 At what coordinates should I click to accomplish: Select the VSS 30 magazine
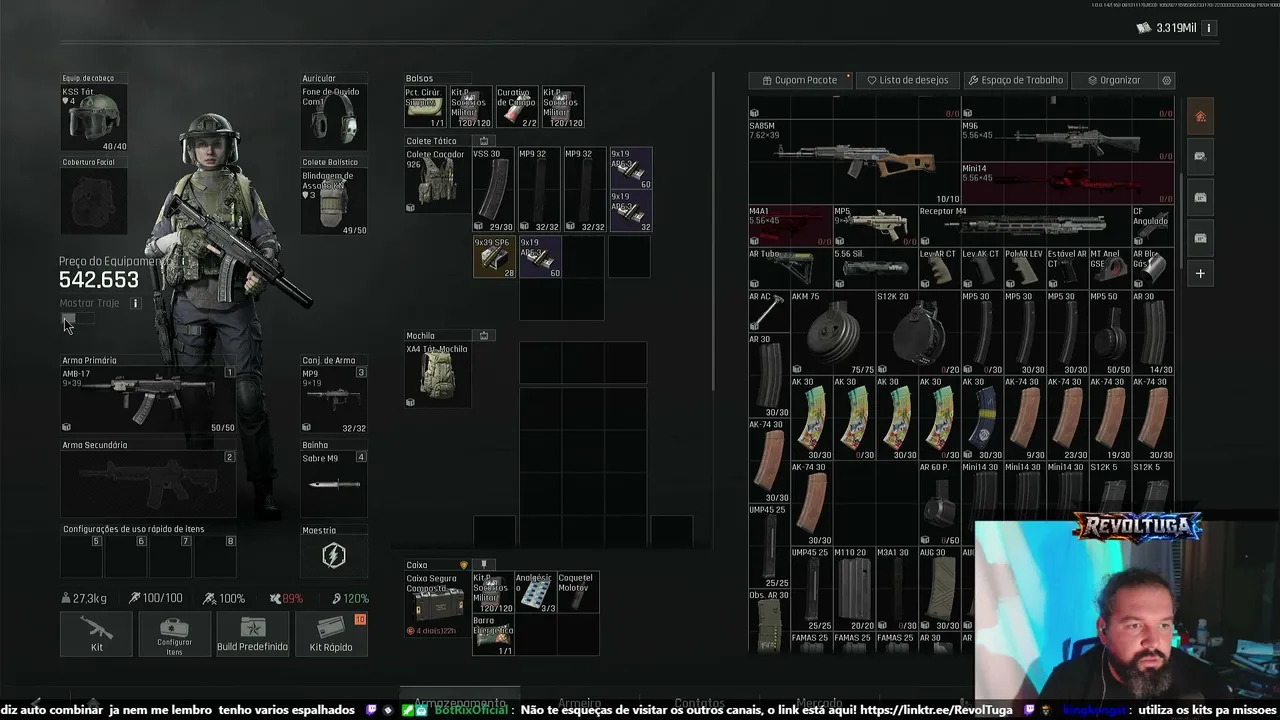pos(493,190)
